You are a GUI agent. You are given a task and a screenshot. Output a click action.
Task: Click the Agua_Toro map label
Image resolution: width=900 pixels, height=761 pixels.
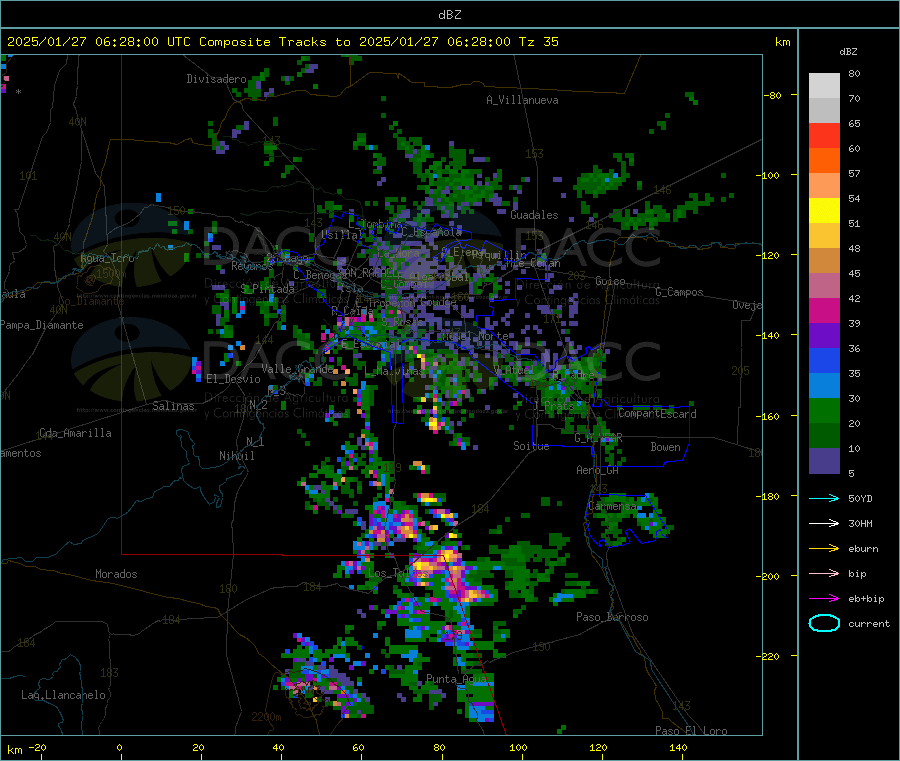coord(107,258)
